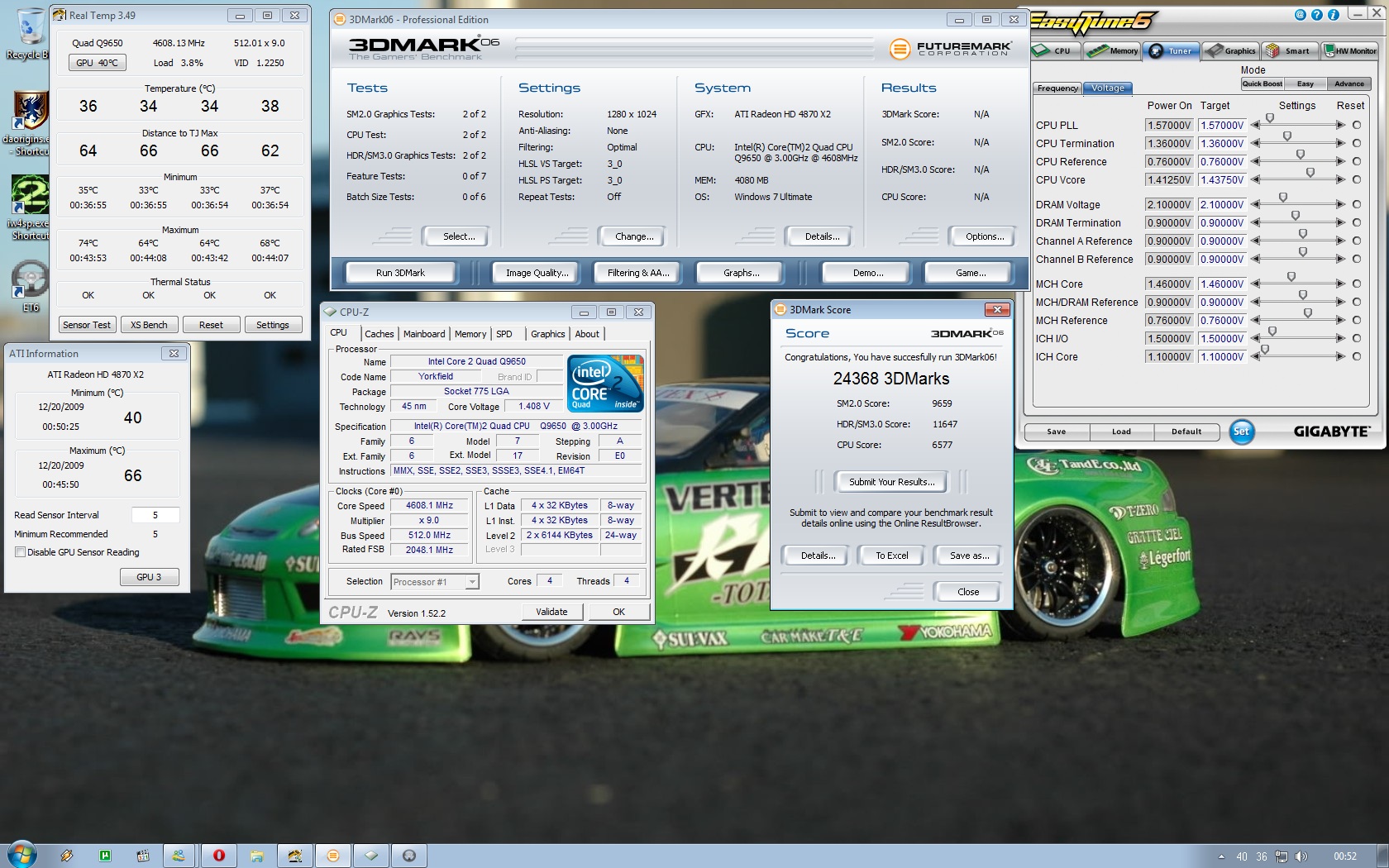Click the Windows Start orb

(x=22, y=855)
